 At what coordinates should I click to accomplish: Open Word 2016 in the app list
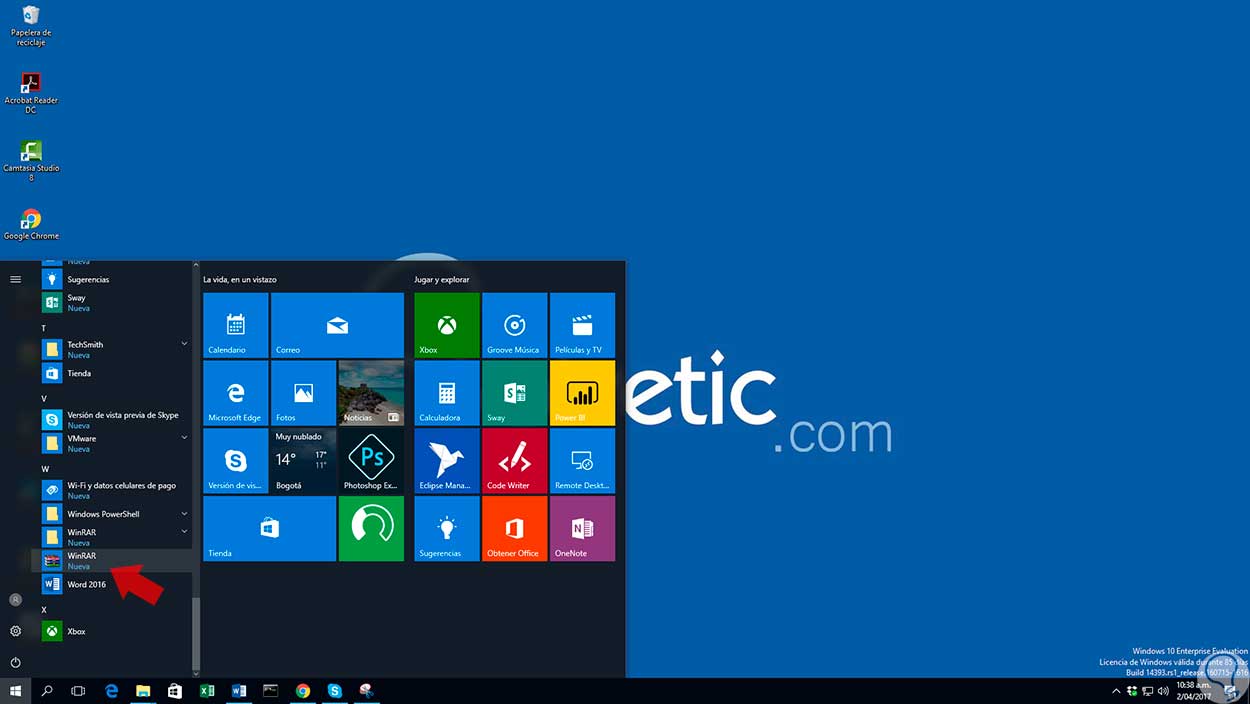pos(112,584)
